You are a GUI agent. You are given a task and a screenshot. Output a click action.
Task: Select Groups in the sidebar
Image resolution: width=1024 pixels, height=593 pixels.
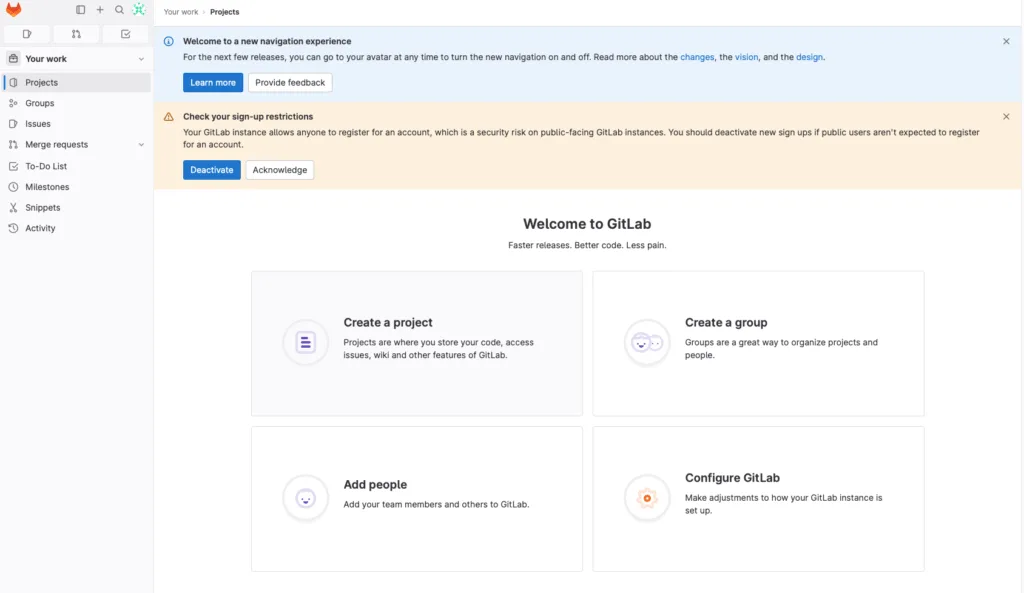coord(40,103)
